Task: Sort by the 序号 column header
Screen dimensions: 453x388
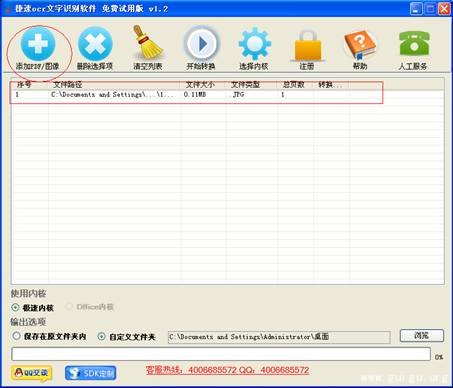Action: (x=30, y=85)
